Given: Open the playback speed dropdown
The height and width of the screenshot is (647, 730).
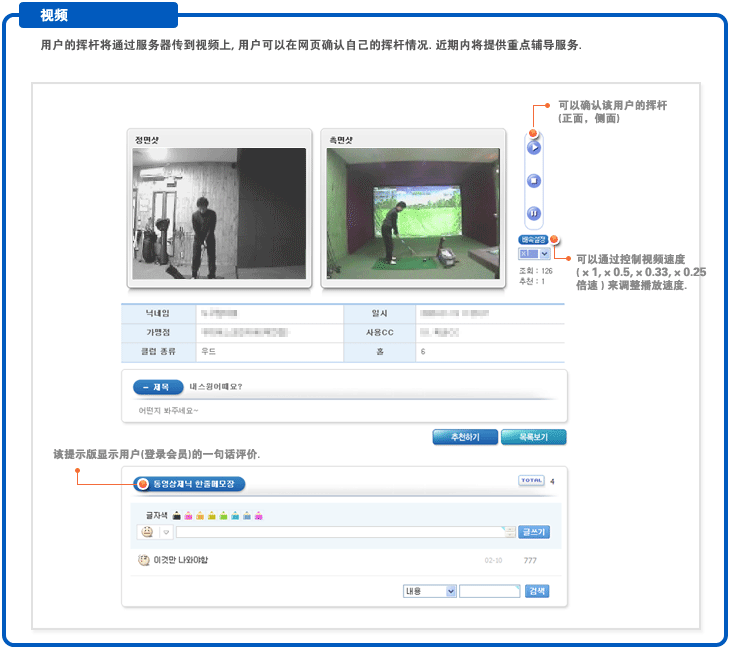Looking at the screenshot, I should 534,254.
